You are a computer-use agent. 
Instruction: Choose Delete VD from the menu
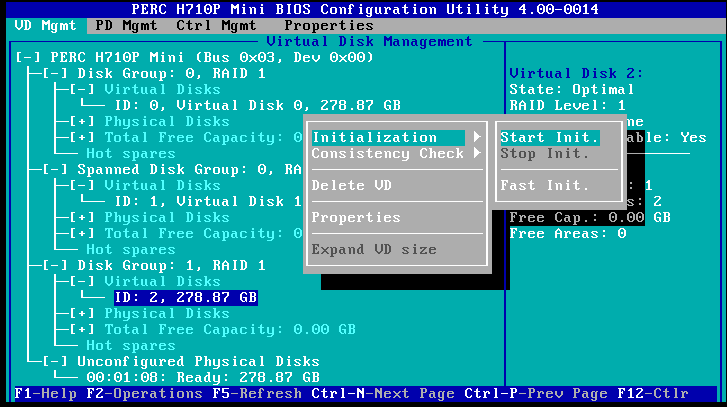351,185
